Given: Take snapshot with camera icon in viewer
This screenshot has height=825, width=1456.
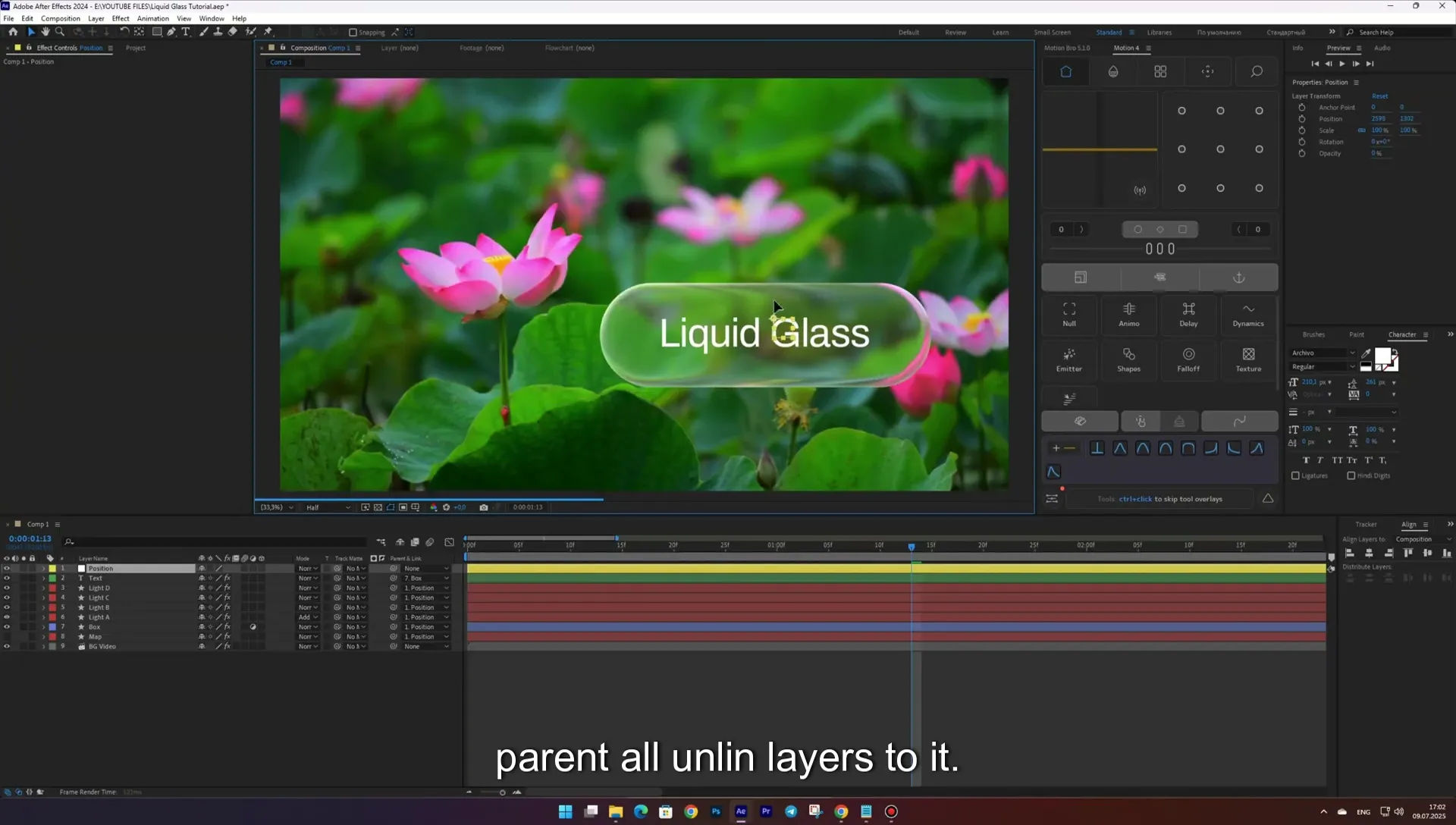Looking at the screenshot, I should point(484,507).
